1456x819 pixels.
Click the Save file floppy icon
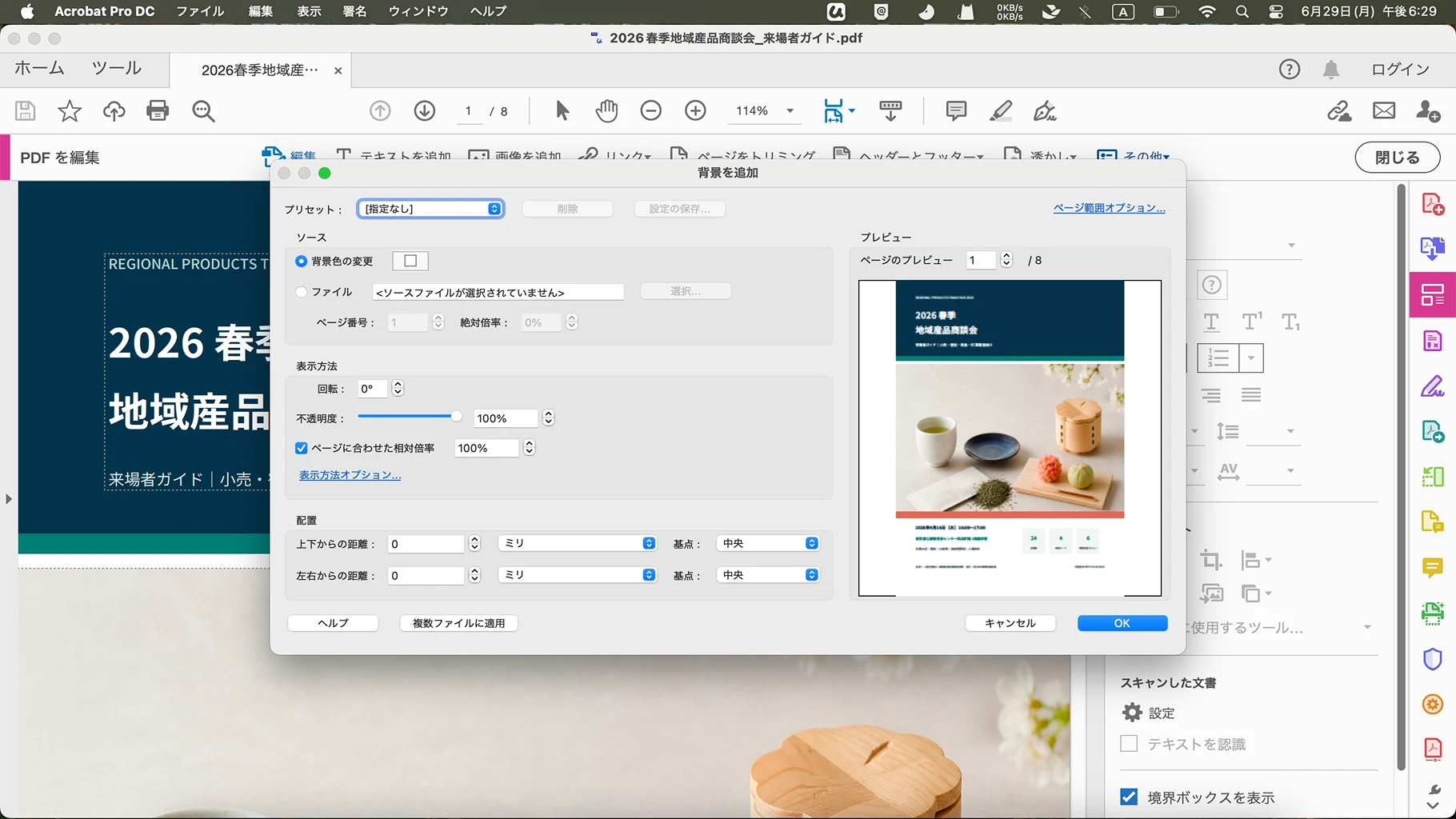(x=26, y=110)
